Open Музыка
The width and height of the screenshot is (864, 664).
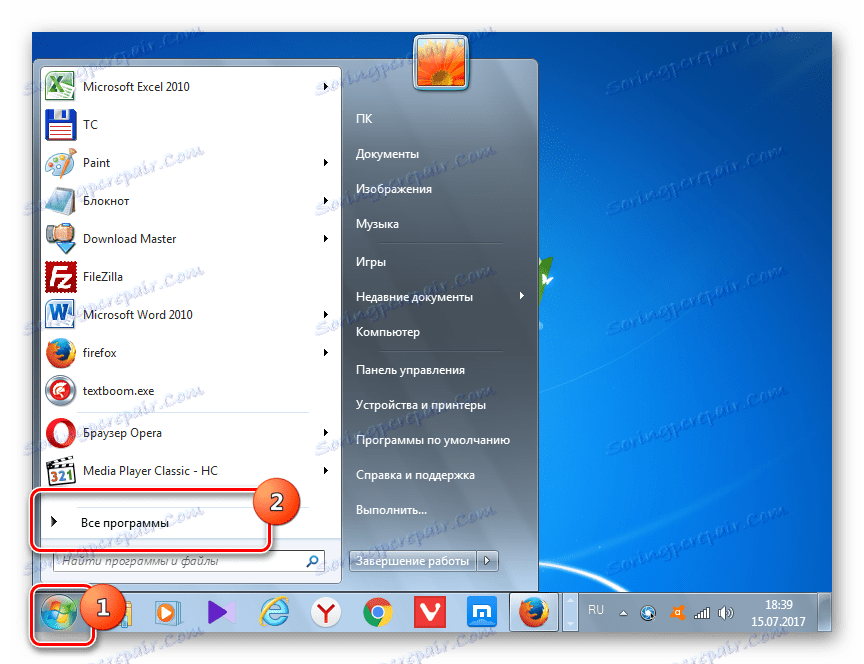pos(377,224)
